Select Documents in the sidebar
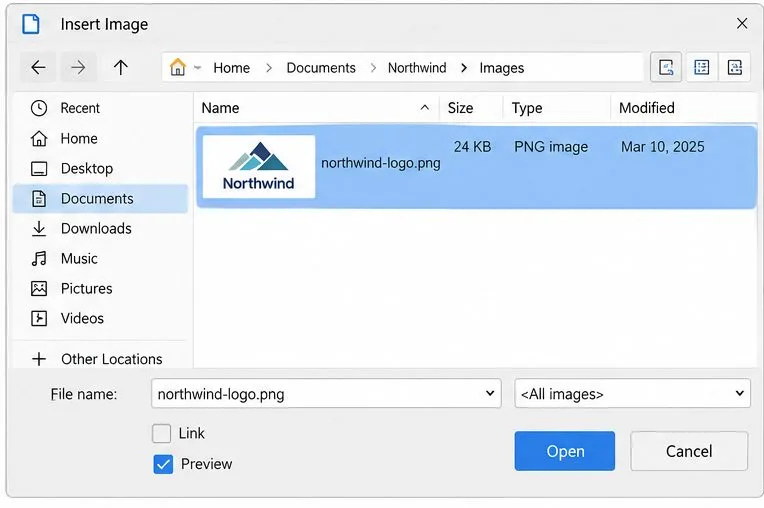The image size is (764, 508). pyautogui.click(x=100, y=199)
